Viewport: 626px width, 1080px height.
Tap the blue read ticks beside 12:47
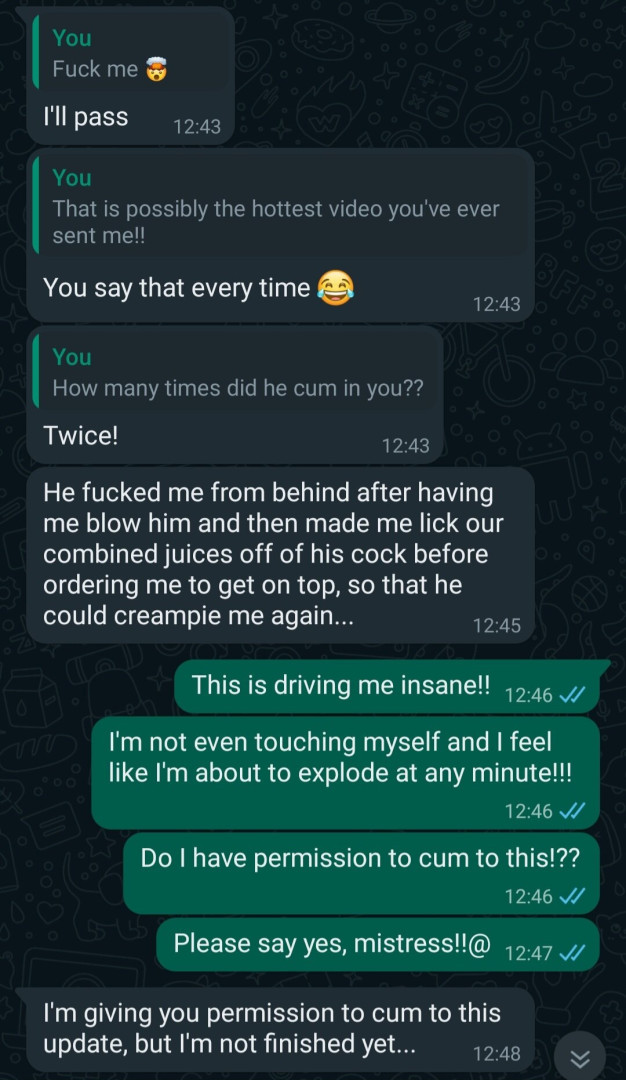coord(572,953)
